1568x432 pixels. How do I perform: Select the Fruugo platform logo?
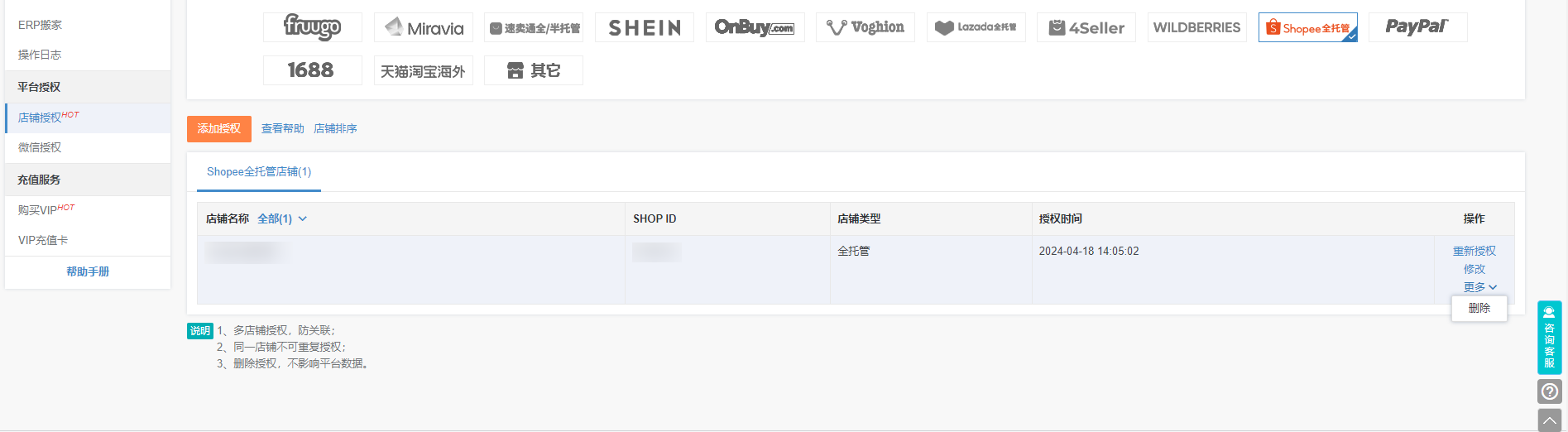point(312,27)
